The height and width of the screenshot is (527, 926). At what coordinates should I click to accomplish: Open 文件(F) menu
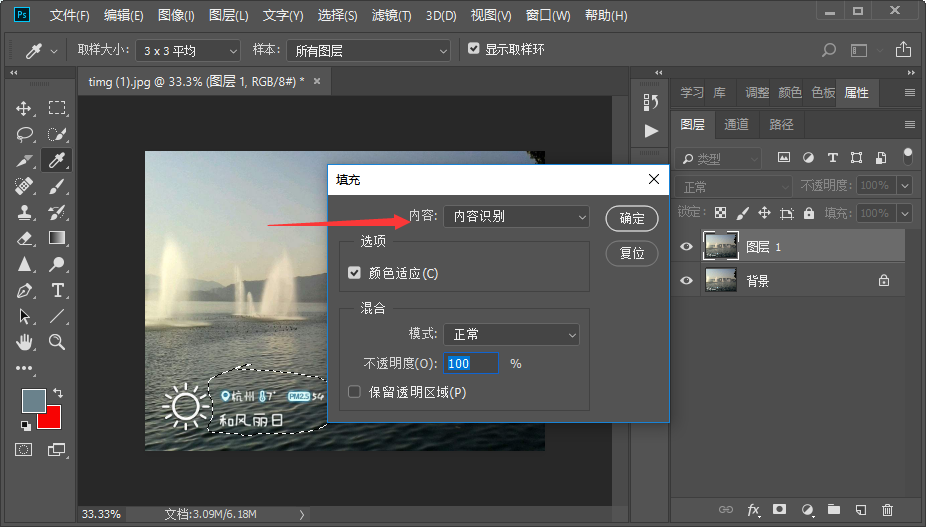pyautogui.click(x=69, y=15)
